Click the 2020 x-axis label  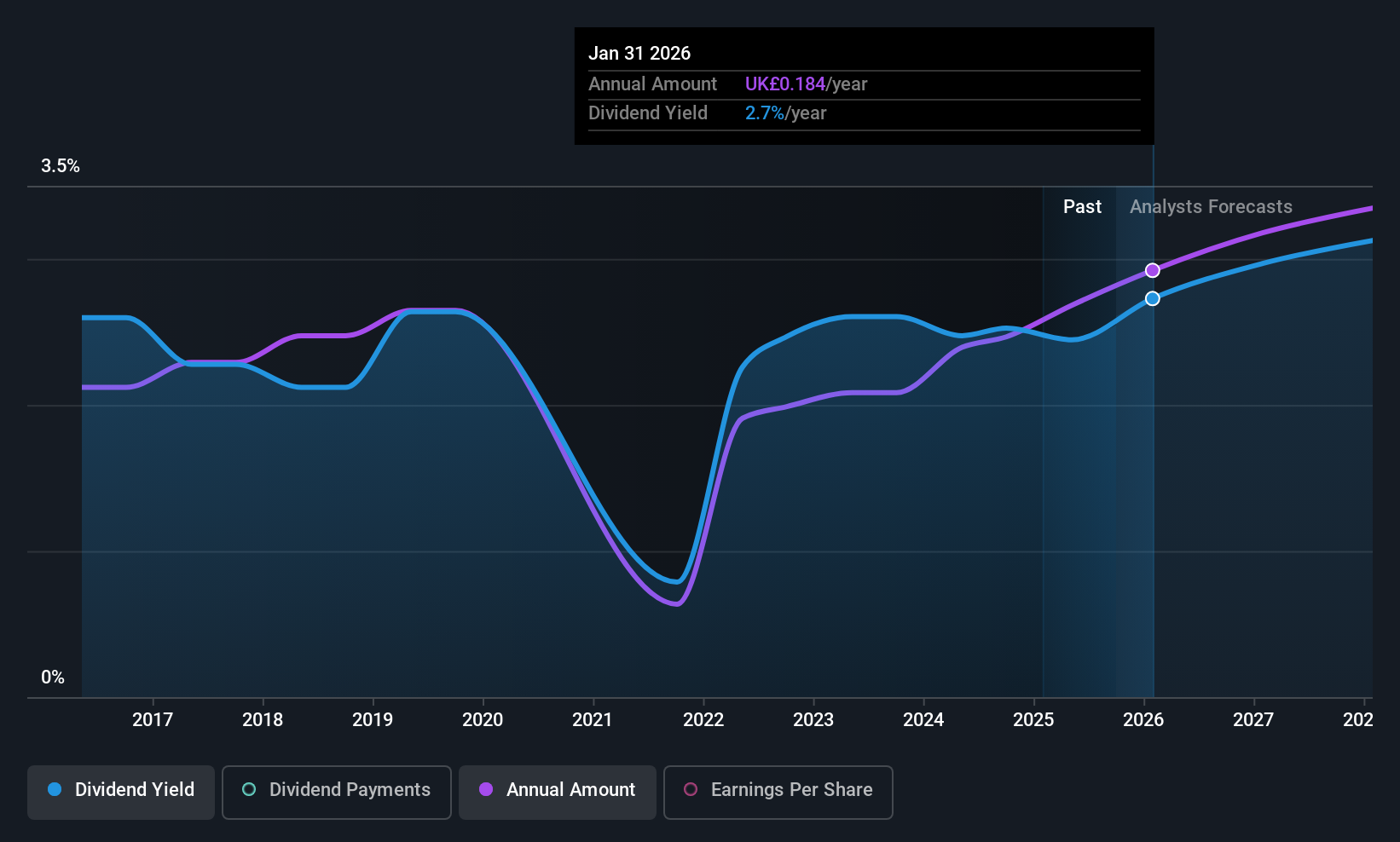click(x=483, y=720)
